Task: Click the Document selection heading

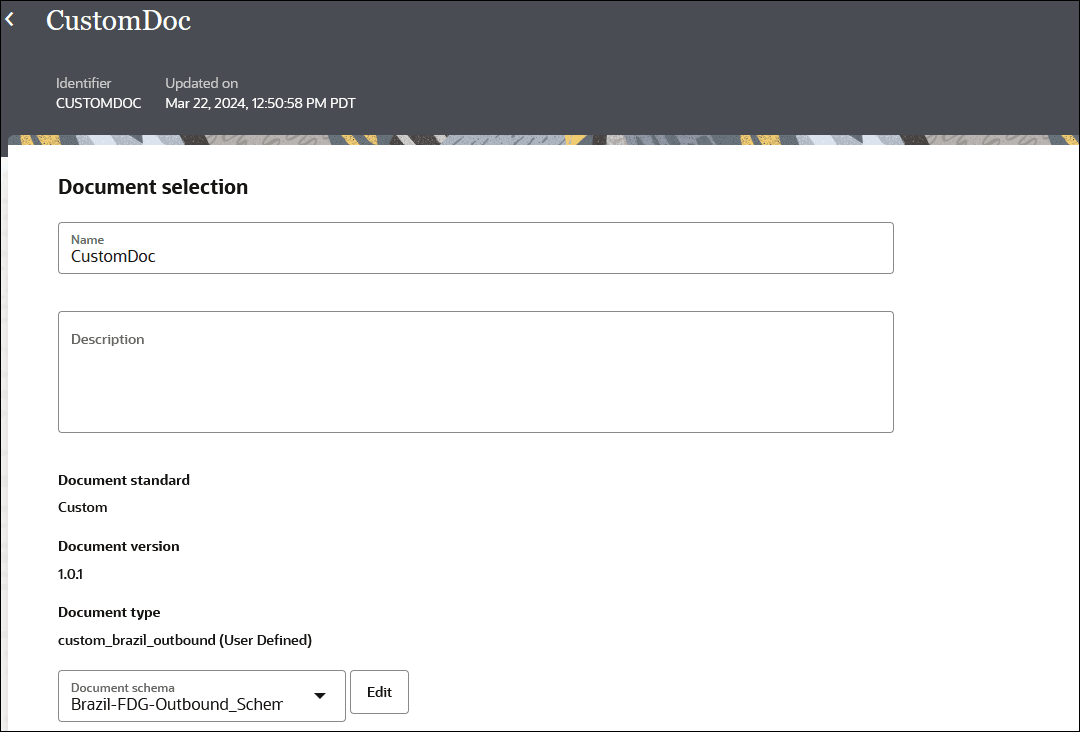Action: point(153,187)
